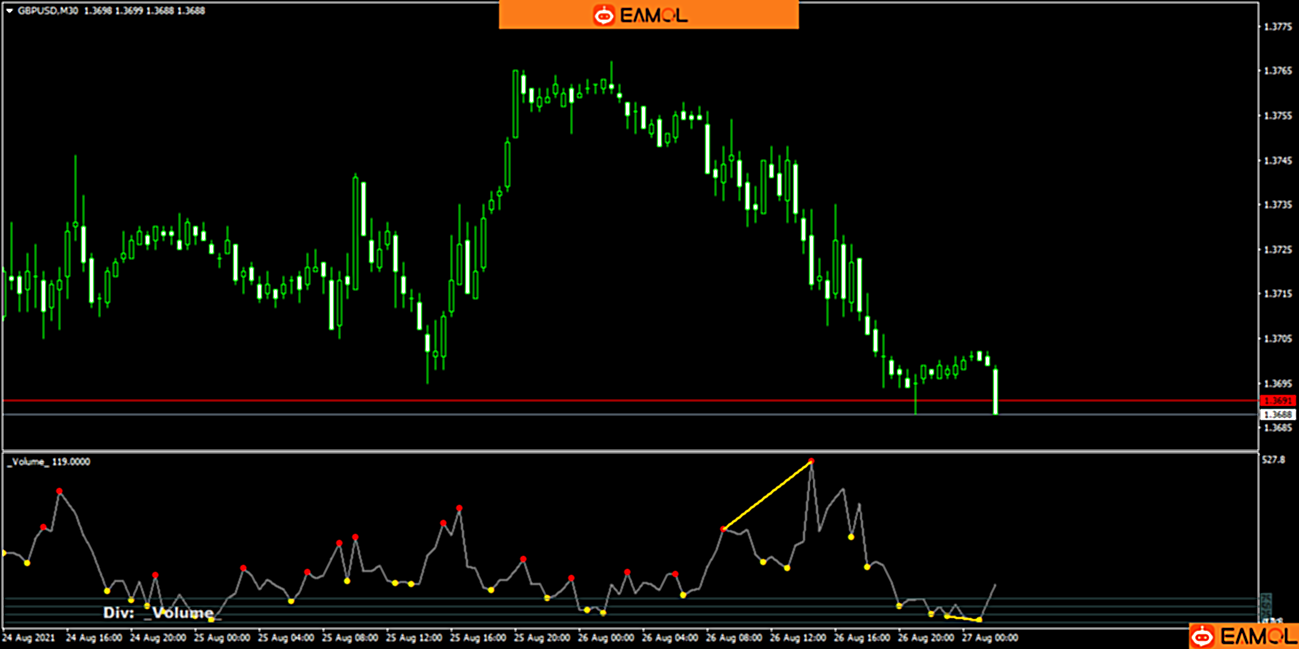1299x649 pixels.
Task: Select the short yellow divergence line near 27 Aug
Action: [962, 618]
